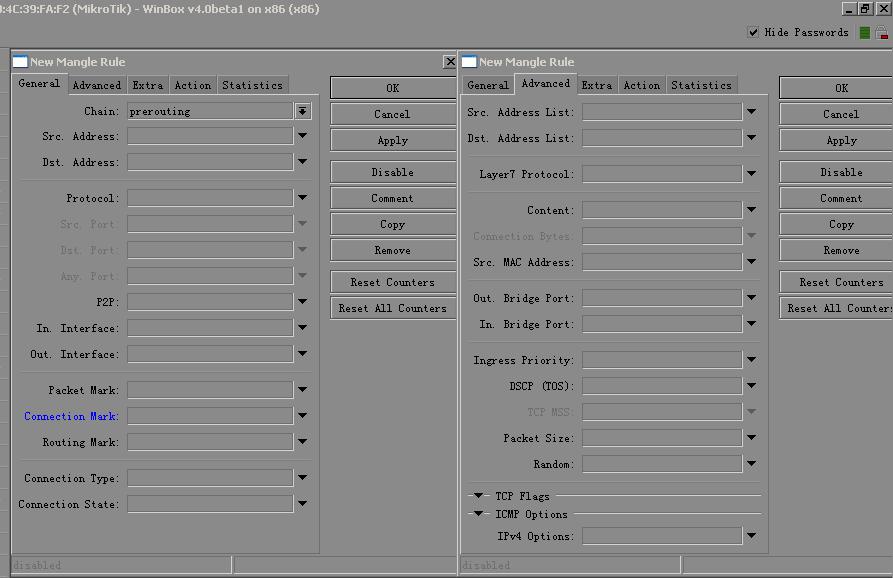Click the Packet Size input field
This screenshot has width=893, height=578.
(662, 437)
